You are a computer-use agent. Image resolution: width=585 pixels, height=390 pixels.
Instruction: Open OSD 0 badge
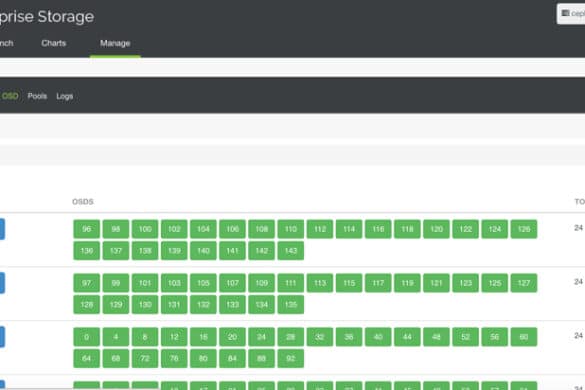point(87,337)
